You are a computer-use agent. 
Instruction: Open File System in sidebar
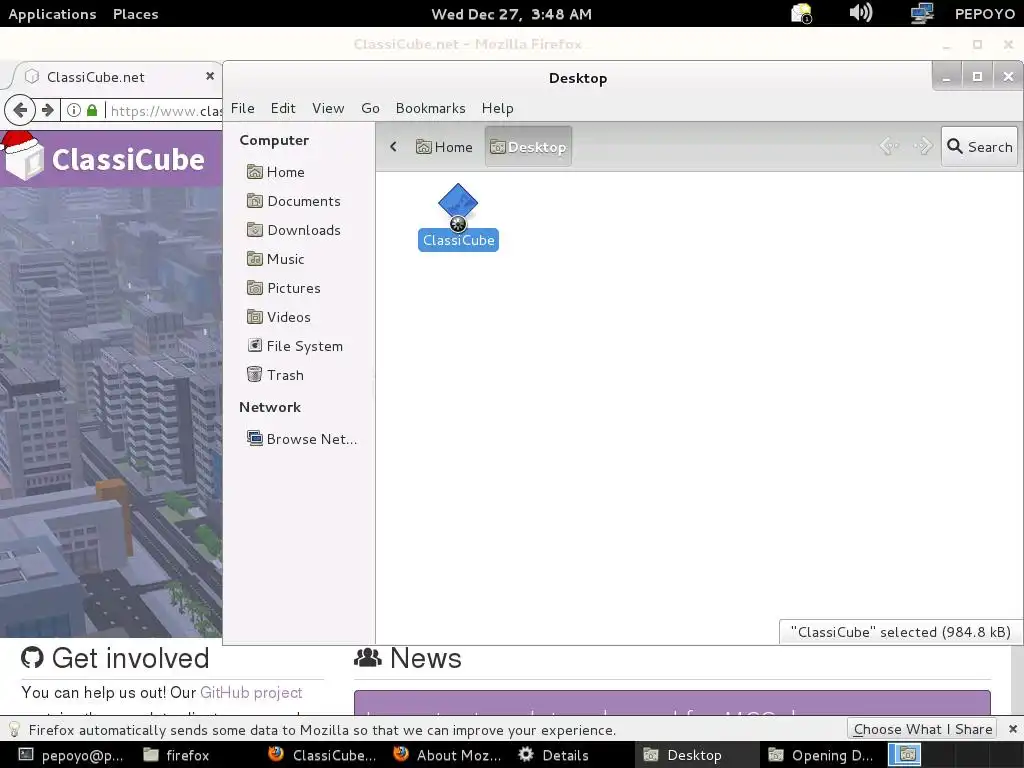click(295, 346)
